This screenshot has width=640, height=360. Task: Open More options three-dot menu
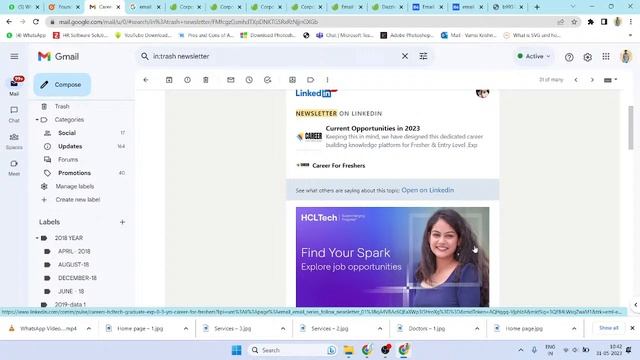[x=327, y=80]
